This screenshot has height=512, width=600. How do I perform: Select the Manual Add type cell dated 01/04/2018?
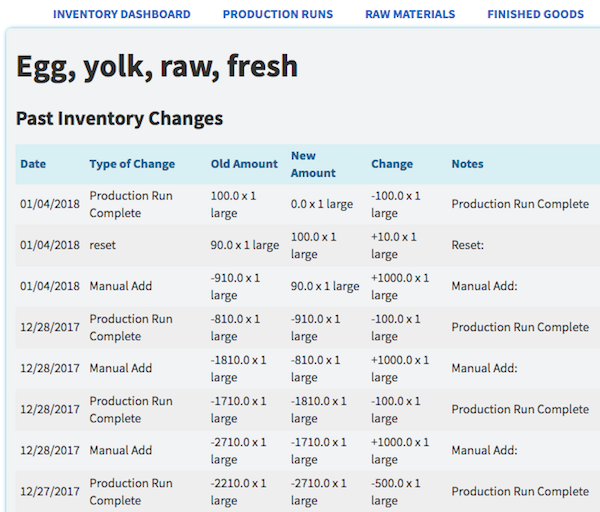pos(121,286)
